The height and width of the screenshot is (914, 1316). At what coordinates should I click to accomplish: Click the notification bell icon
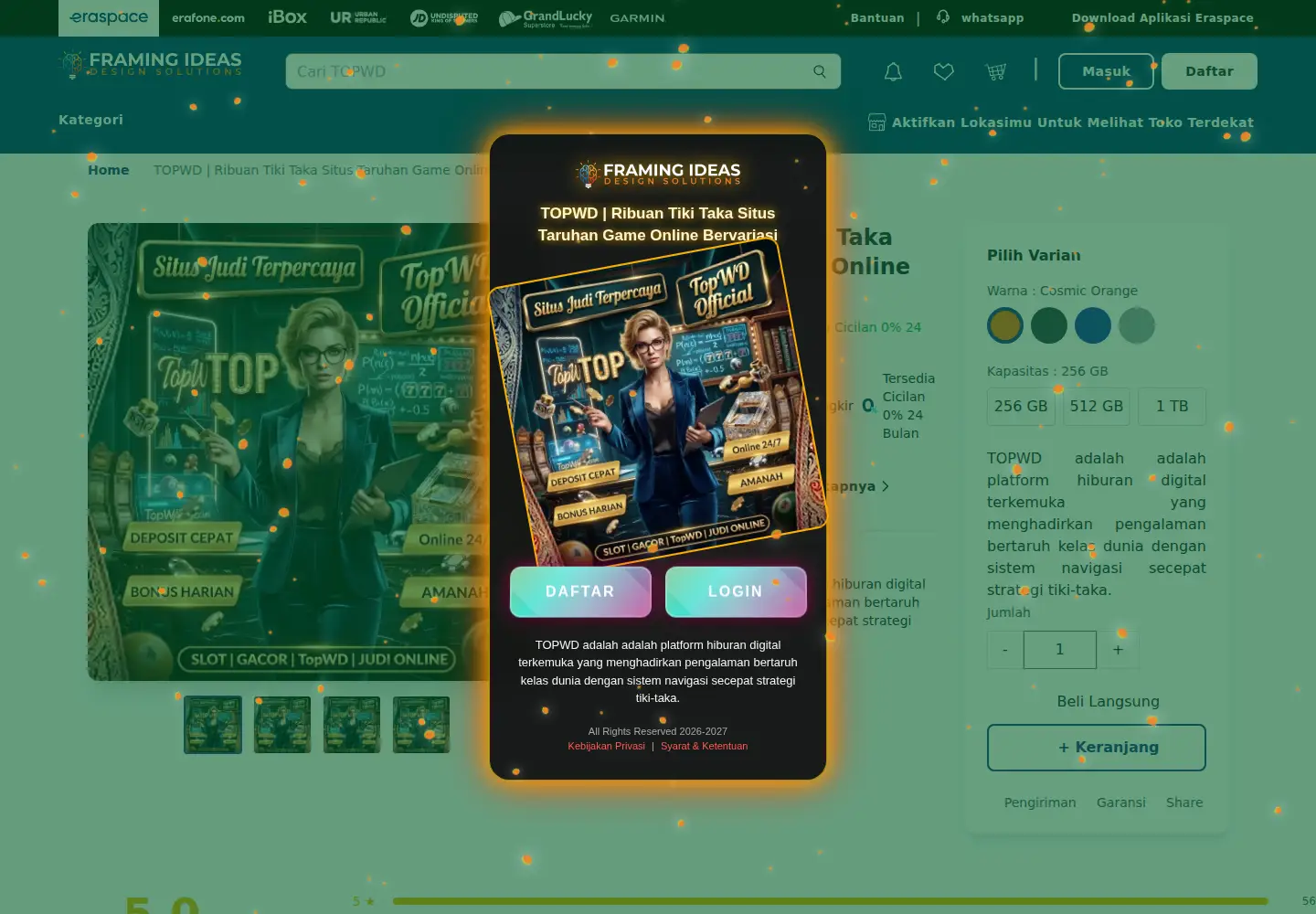click(893, 71)
